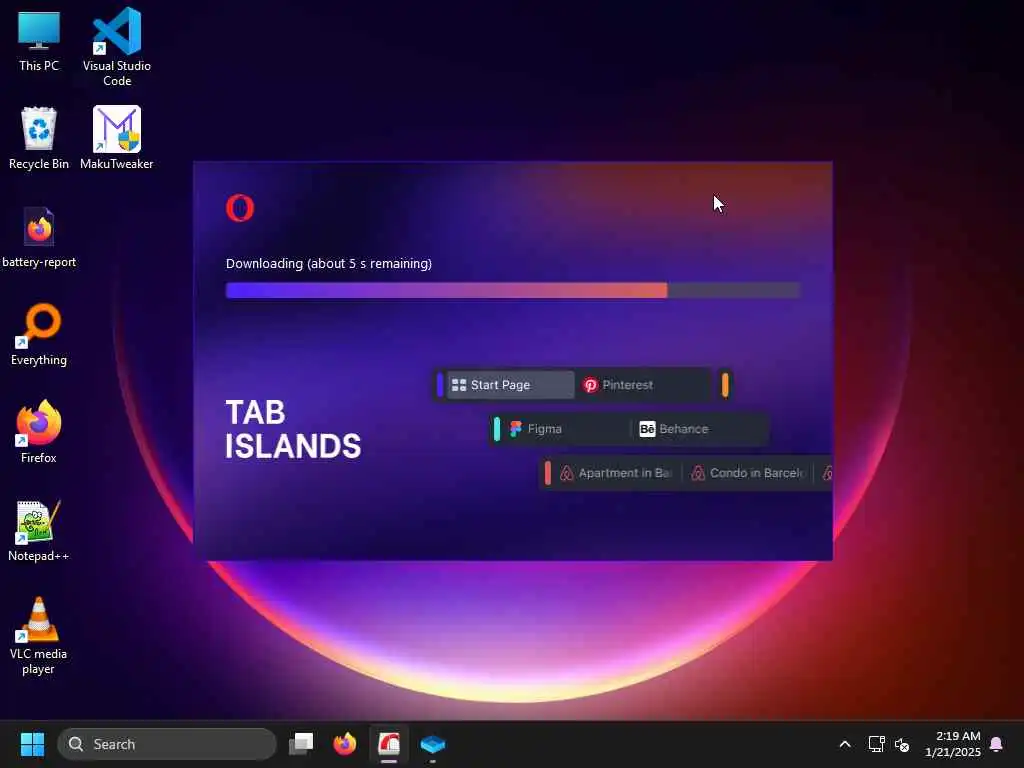Image resolution: width=1024 pixels, height=768 pixels.
Task: Select Firefox desktop shortcut
Action: coord(39,432)
